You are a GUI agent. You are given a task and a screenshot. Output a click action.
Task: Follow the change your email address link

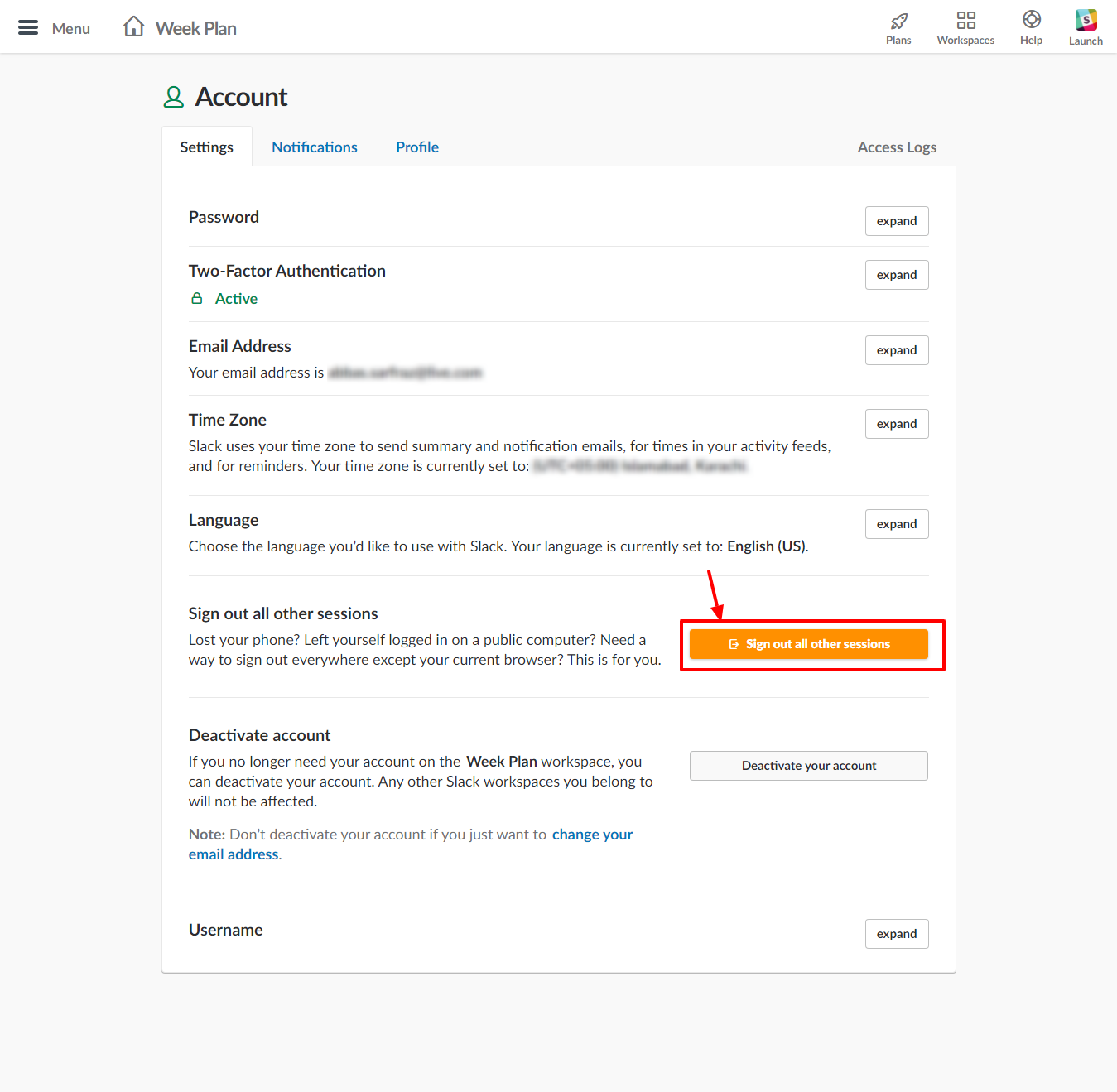(592, 834)
